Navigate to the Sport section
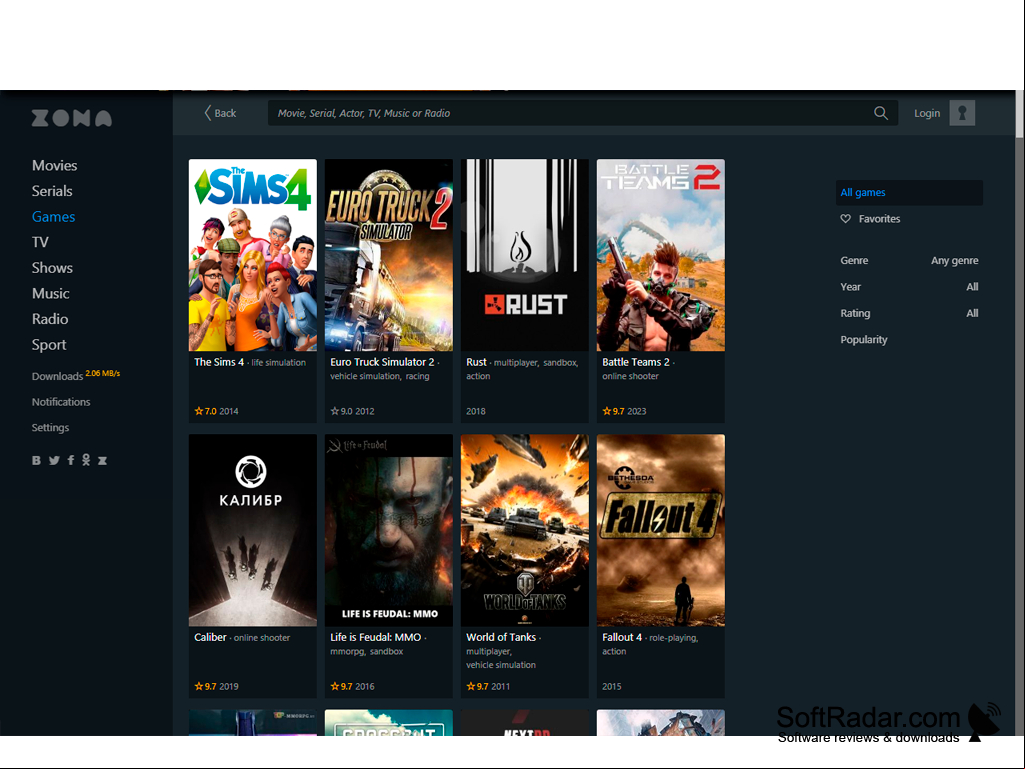1025x769 pixels. tap(49, 345)
